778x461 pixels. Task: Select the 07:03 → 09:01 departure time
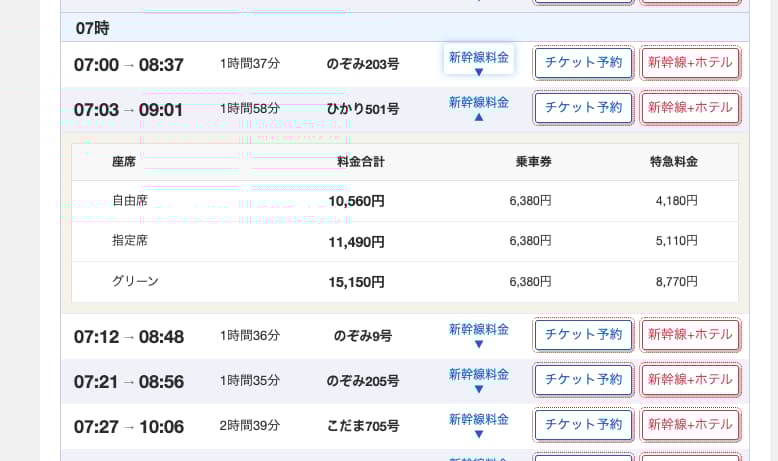[128, 110]
